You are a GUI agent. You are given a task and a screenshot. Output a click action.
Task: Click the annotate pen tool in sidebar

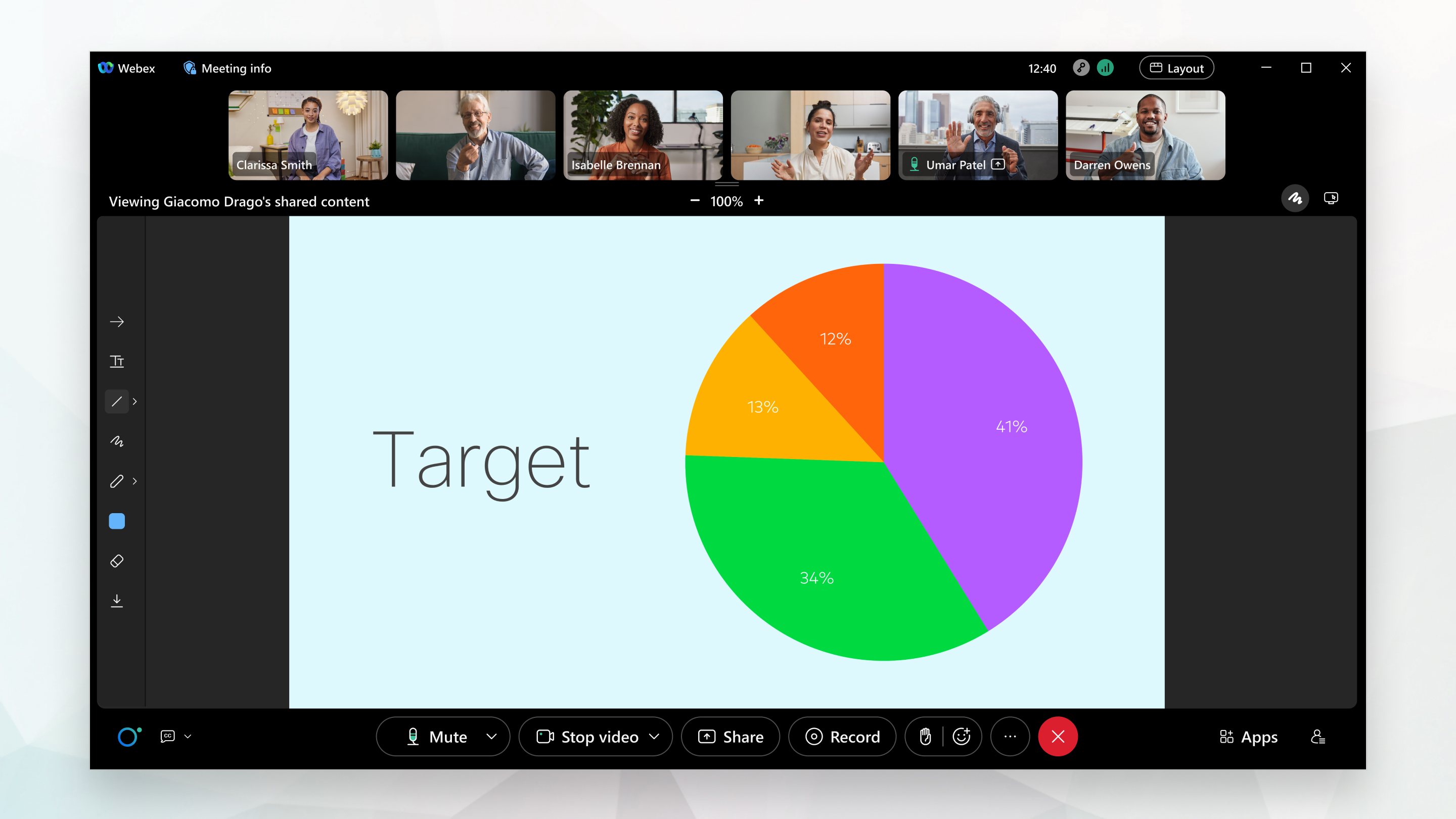tap(117, 481)
